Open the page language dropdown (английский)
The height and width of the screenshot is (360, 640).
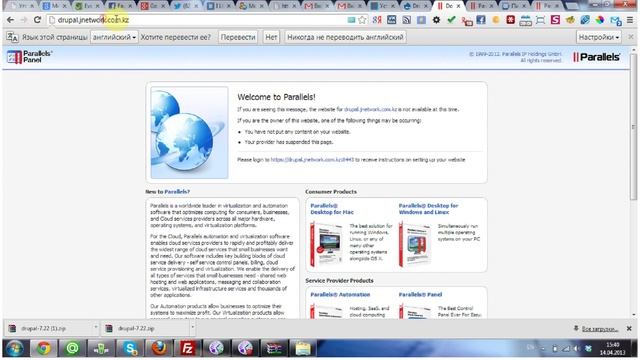click(114, 37)
